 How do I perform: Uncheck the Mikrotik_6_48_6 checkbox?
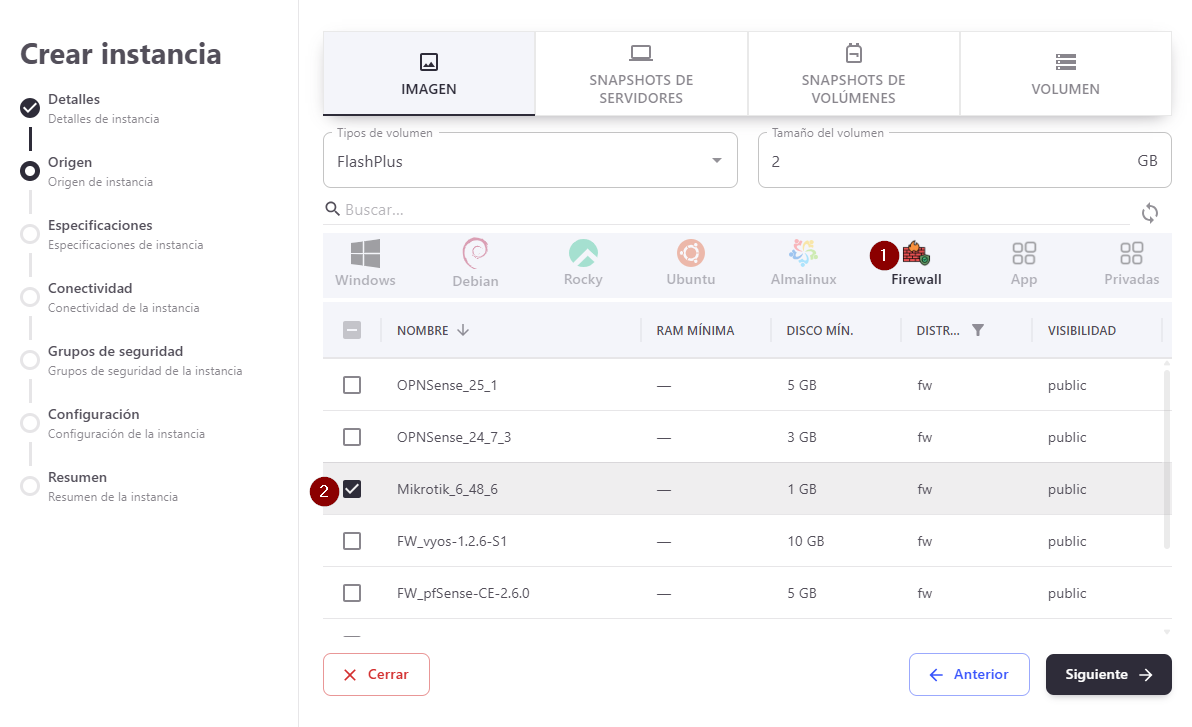[352, 489]
